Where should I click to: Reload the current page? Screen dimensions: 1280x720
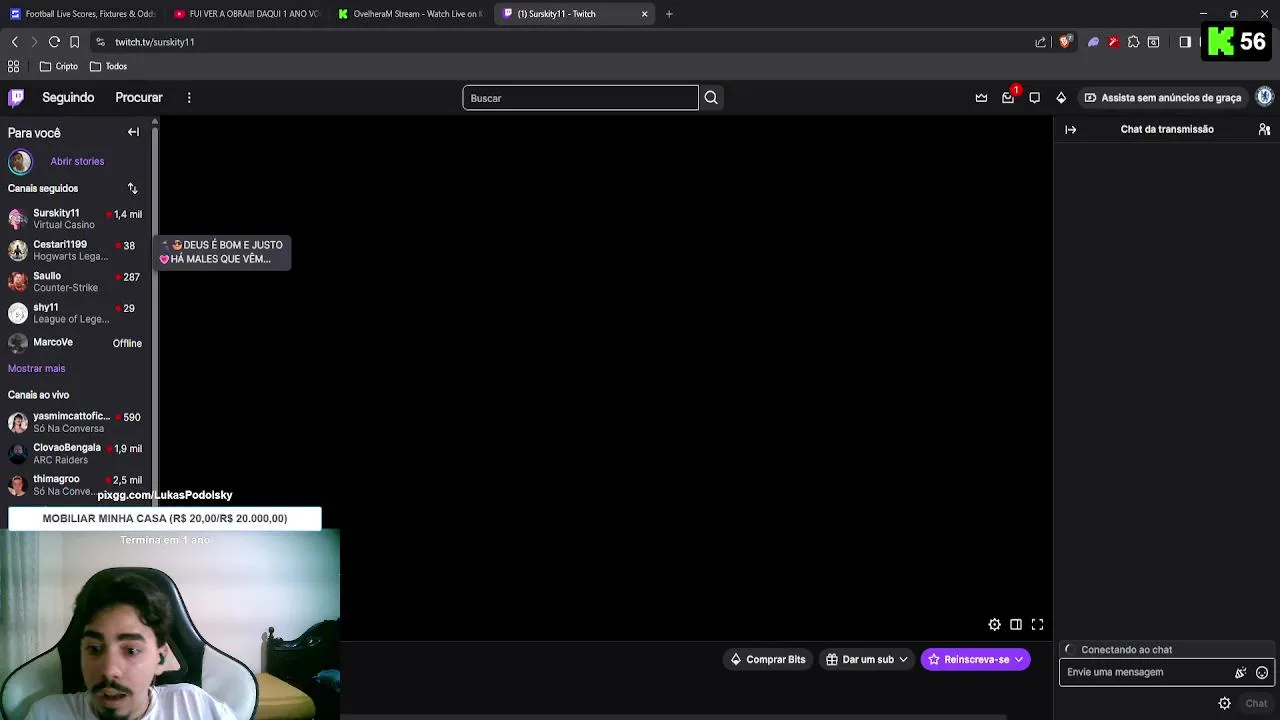[x=54, y=42]
